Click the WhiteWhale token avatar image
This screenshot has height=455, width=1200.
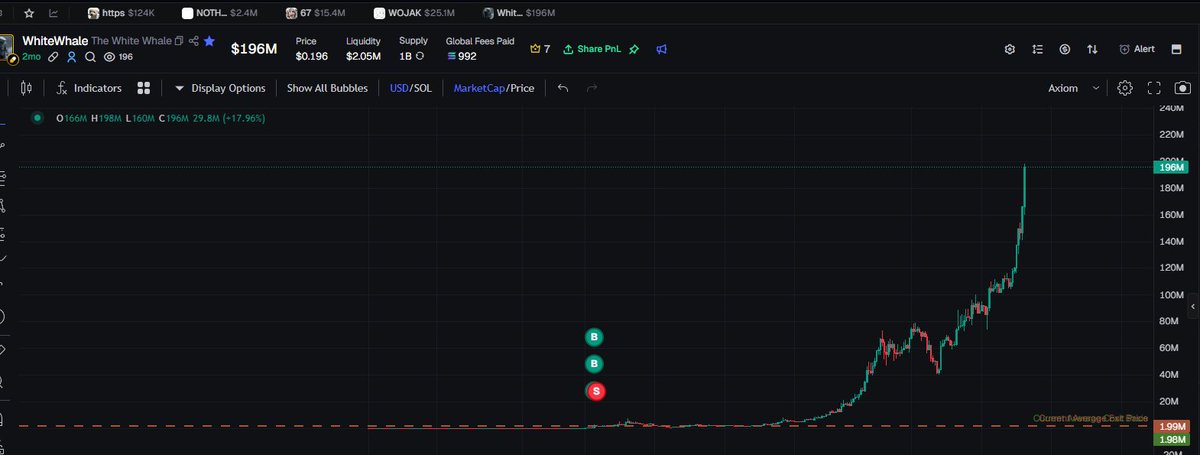tap(8, 48)
